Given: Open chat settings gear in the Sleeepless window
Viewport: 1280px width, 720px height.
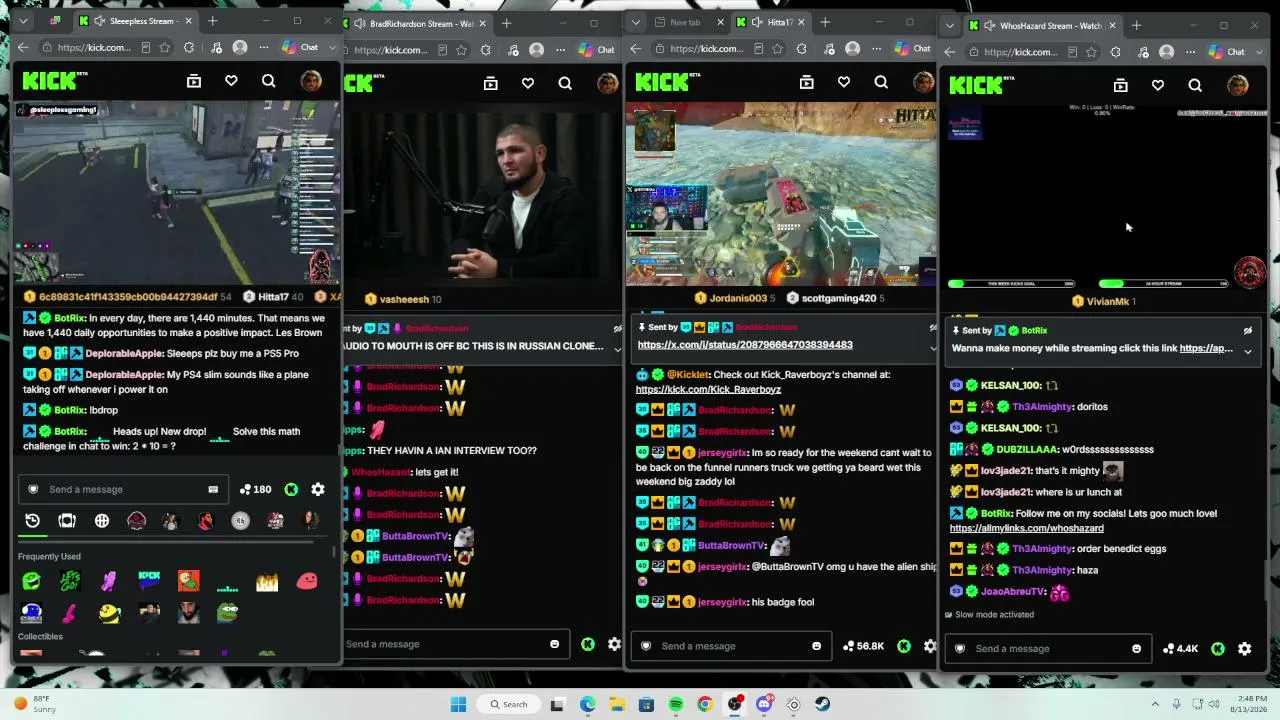Looking at the screenshot, I should point(318,489).
